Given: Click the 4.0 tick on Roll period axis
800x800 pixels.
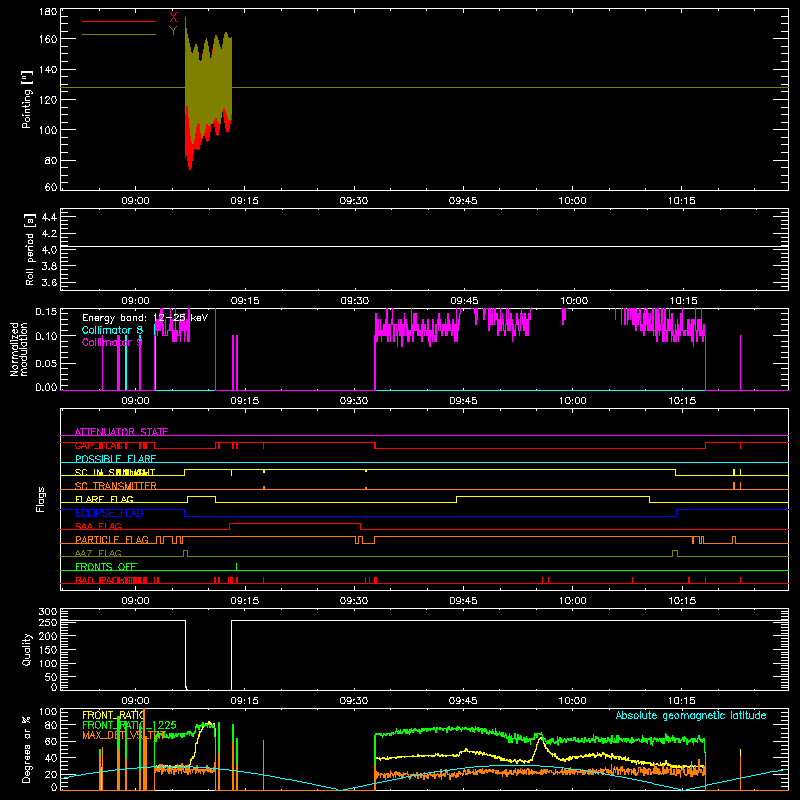Looking at the screenshot, I should click(49, 250).
